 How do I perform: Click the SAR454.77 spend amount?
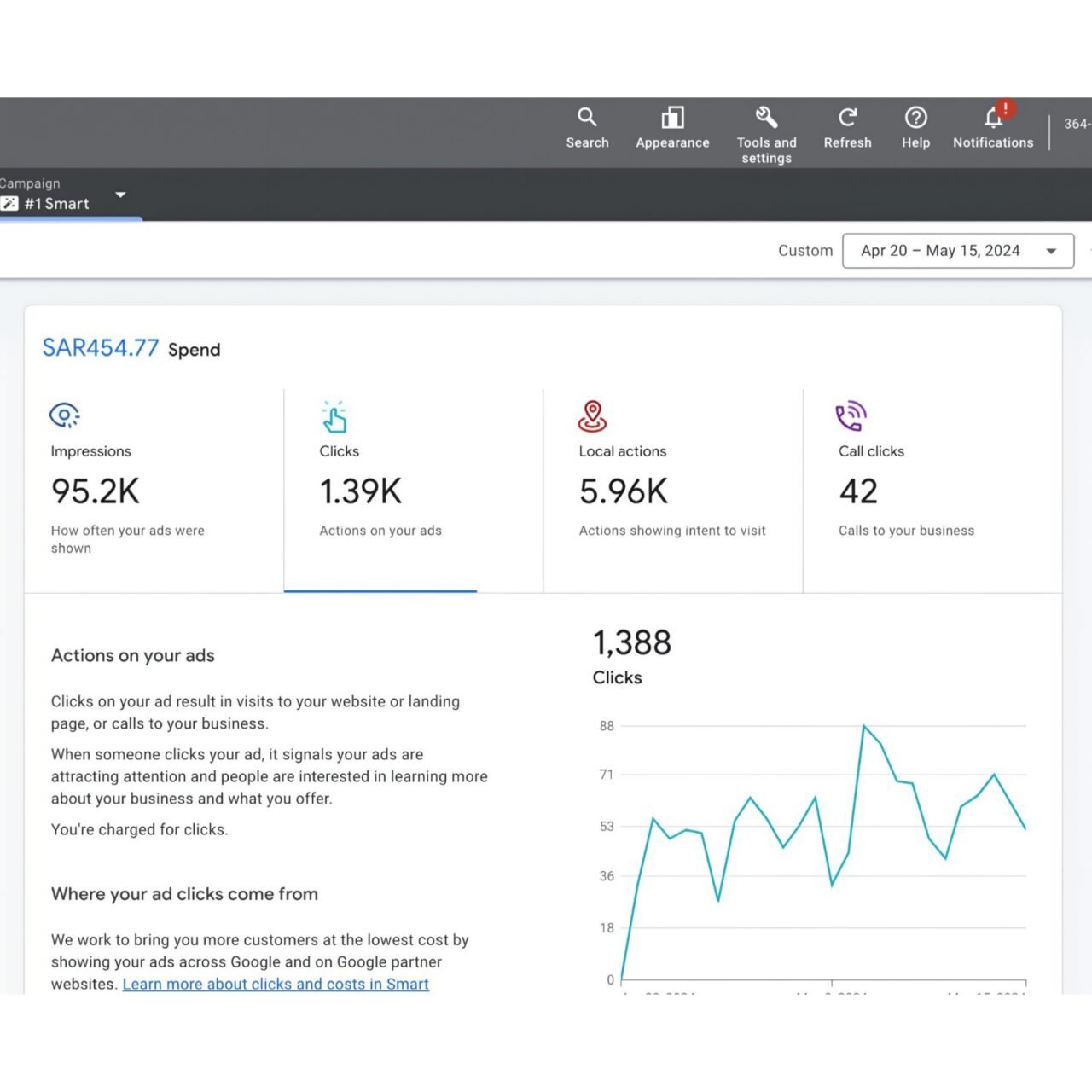[101, 348]
